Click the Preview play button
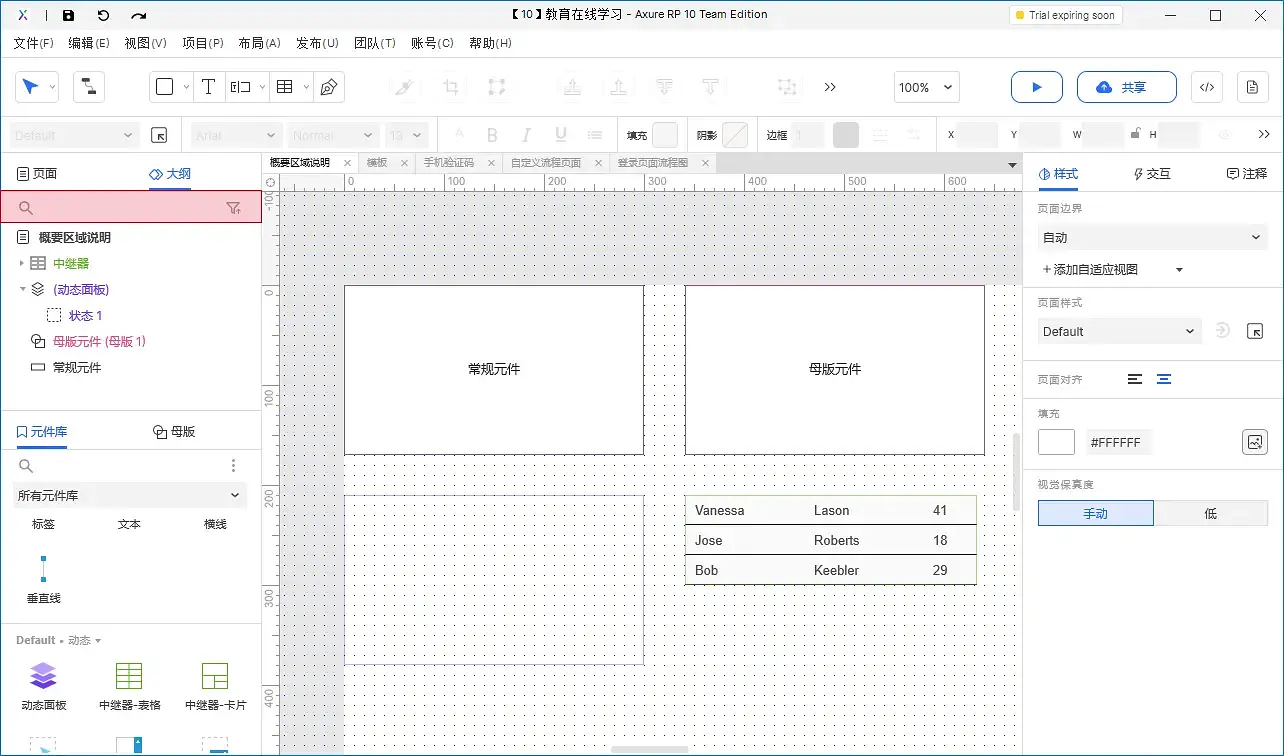Viewport: 1284px width, 756px height. tap(1036, 87)
